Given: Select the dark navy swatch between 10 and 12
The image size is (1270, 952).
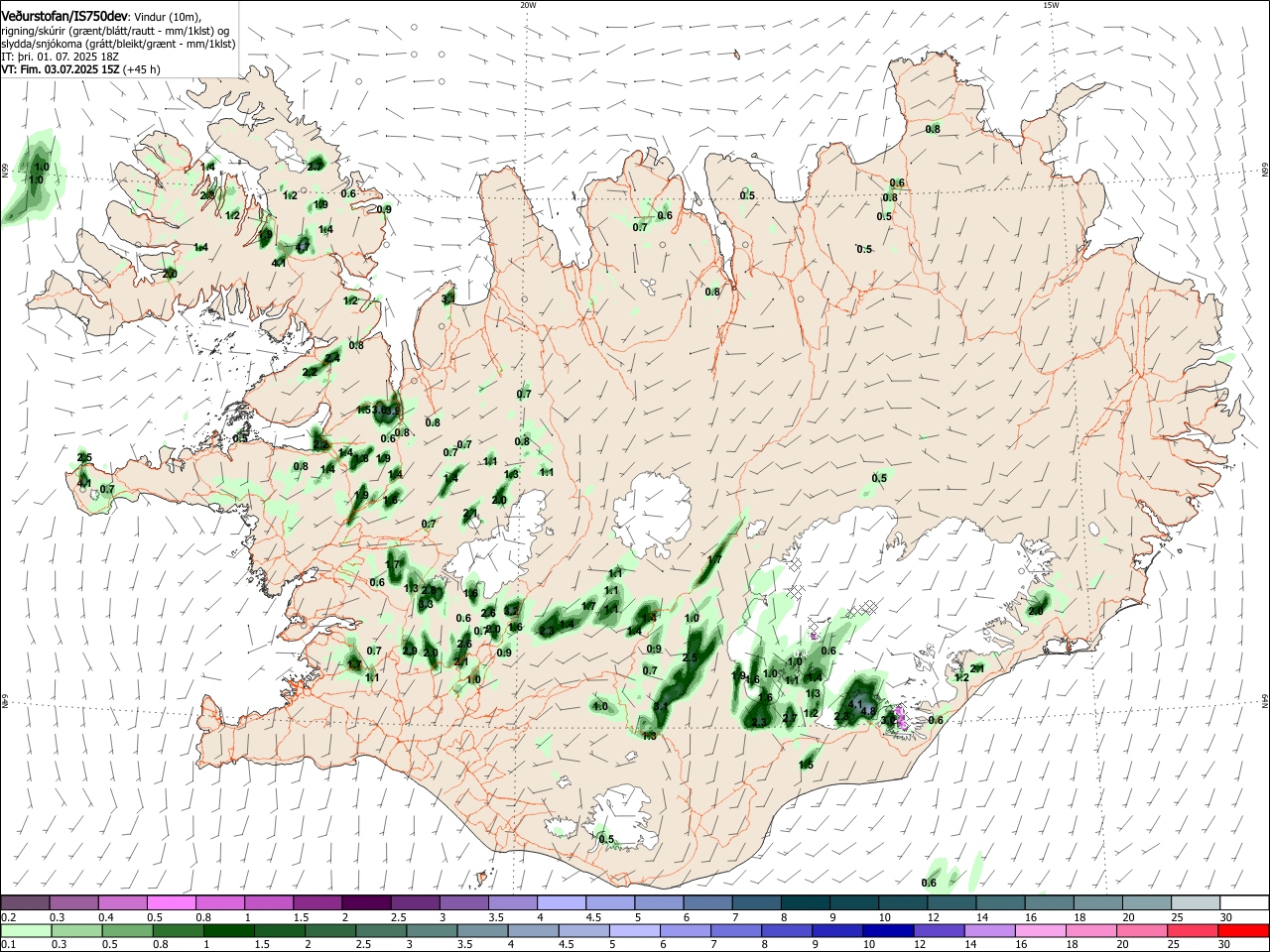Looking at the screenshot, I should click(x=886, y=930).
